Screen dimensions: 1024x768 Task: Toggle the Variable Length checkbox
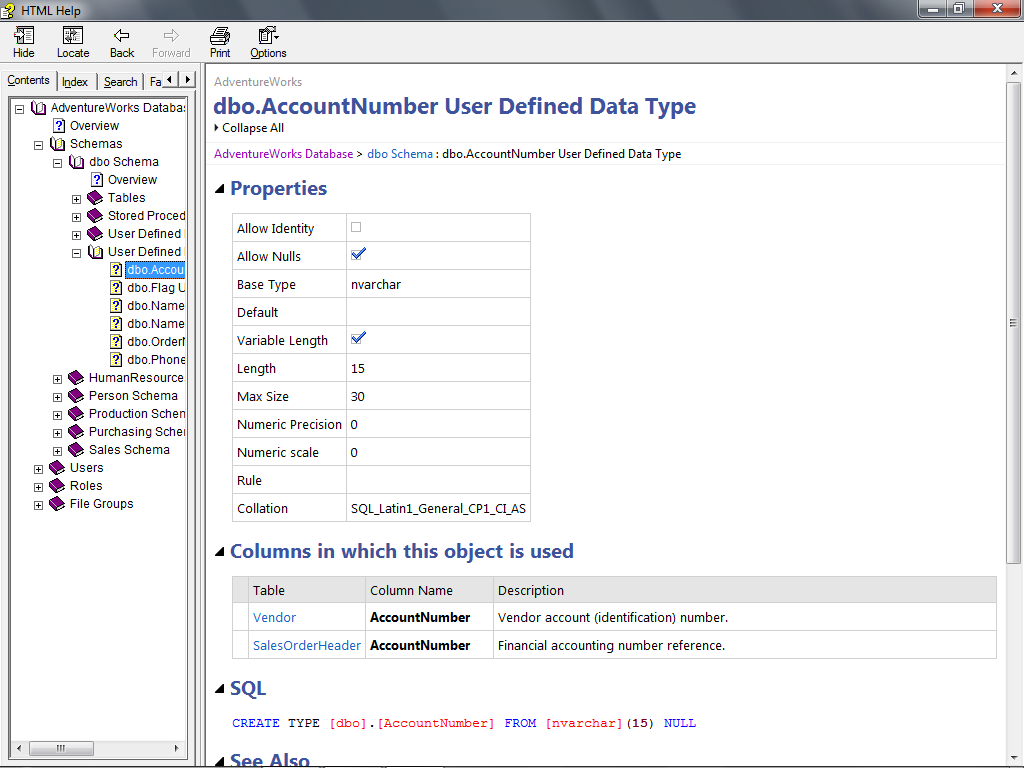click(358, 338)
